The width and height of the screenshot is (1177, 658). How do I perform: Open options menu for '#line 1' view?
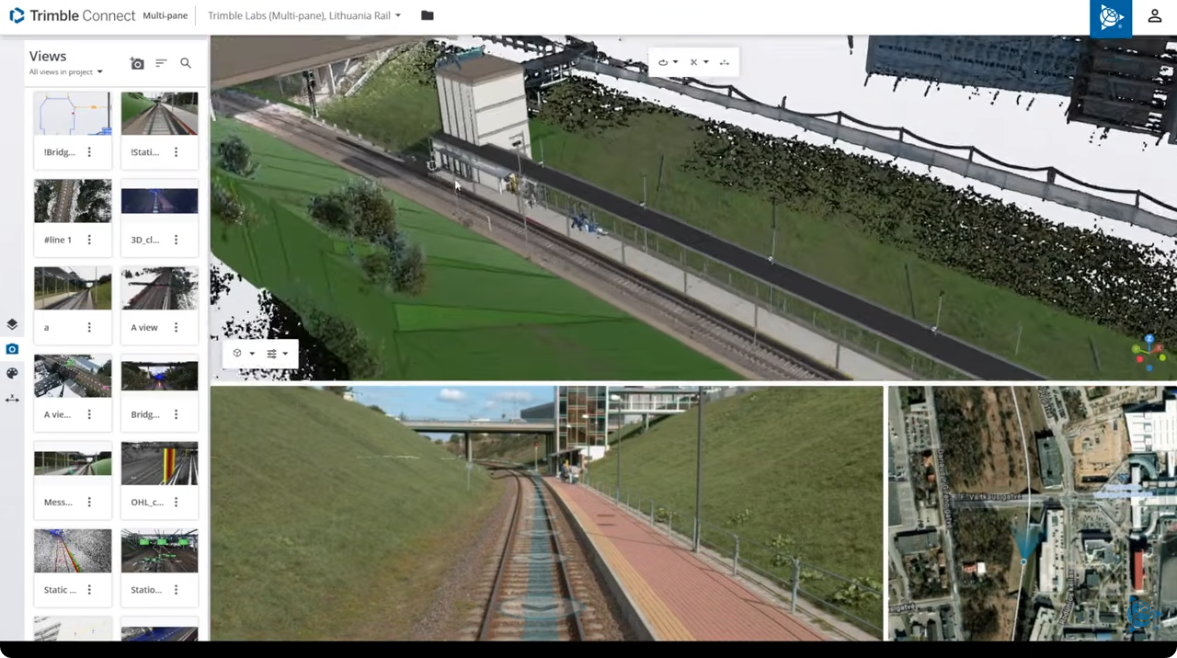(x=89, y=240)
